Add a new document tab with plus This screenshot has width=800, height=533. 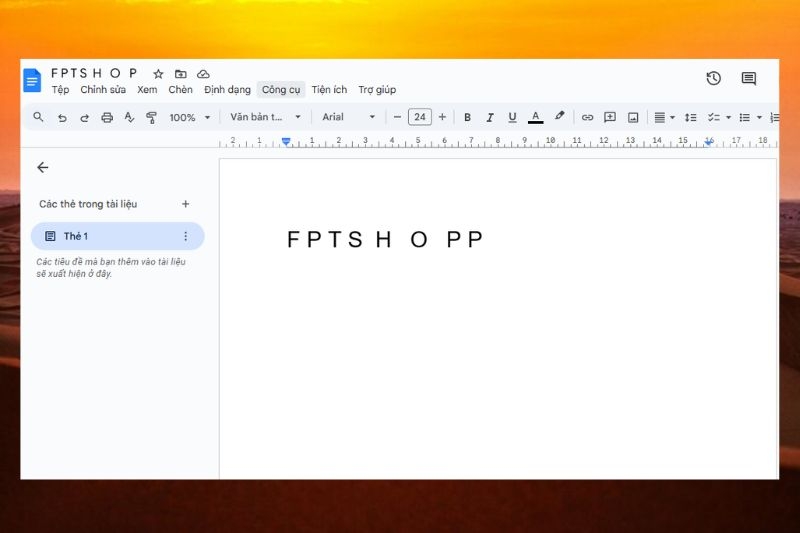(x=186, y=204)
